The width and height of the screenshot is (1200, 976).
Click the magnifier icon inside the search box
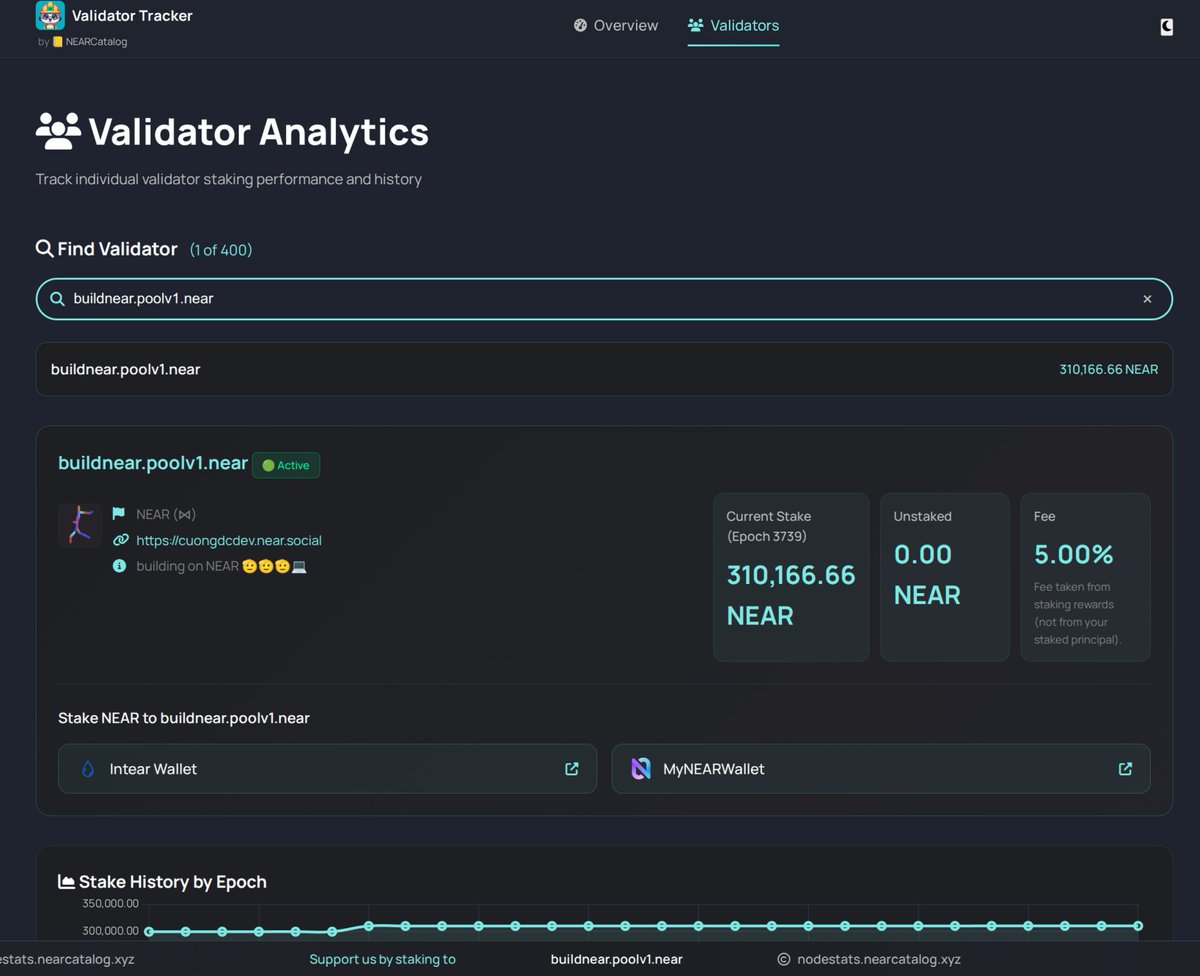click(x=57, y=299)
